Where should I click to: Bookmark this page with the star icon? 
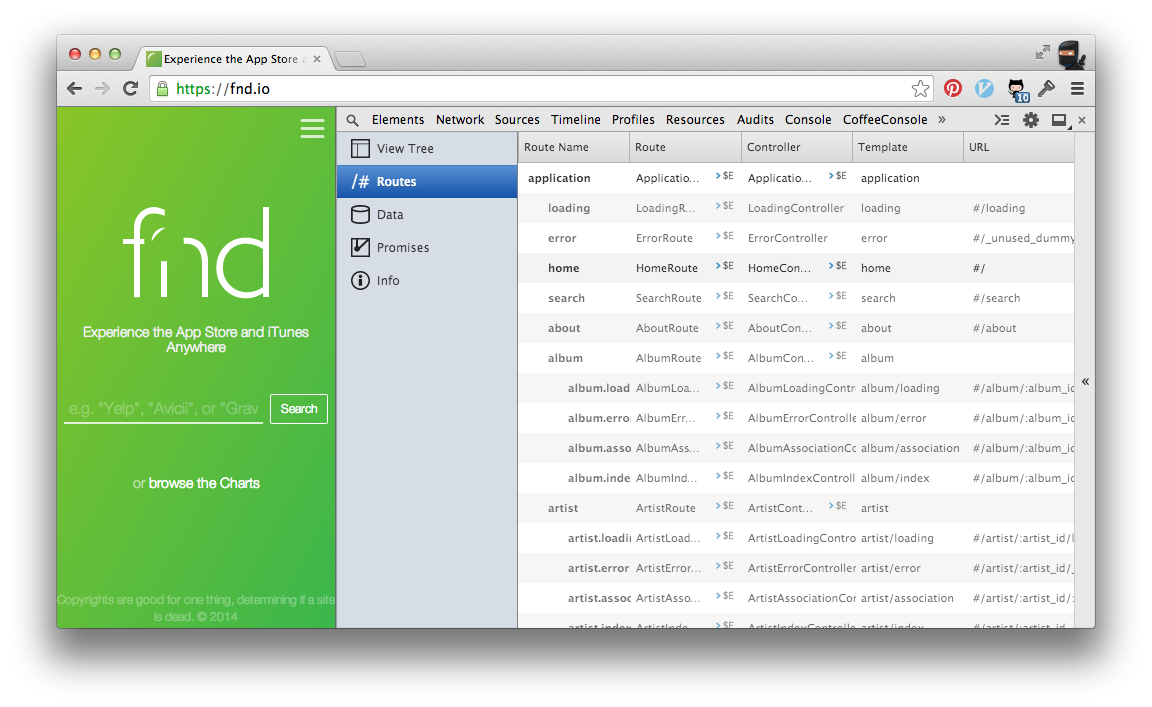coord(920,89)
